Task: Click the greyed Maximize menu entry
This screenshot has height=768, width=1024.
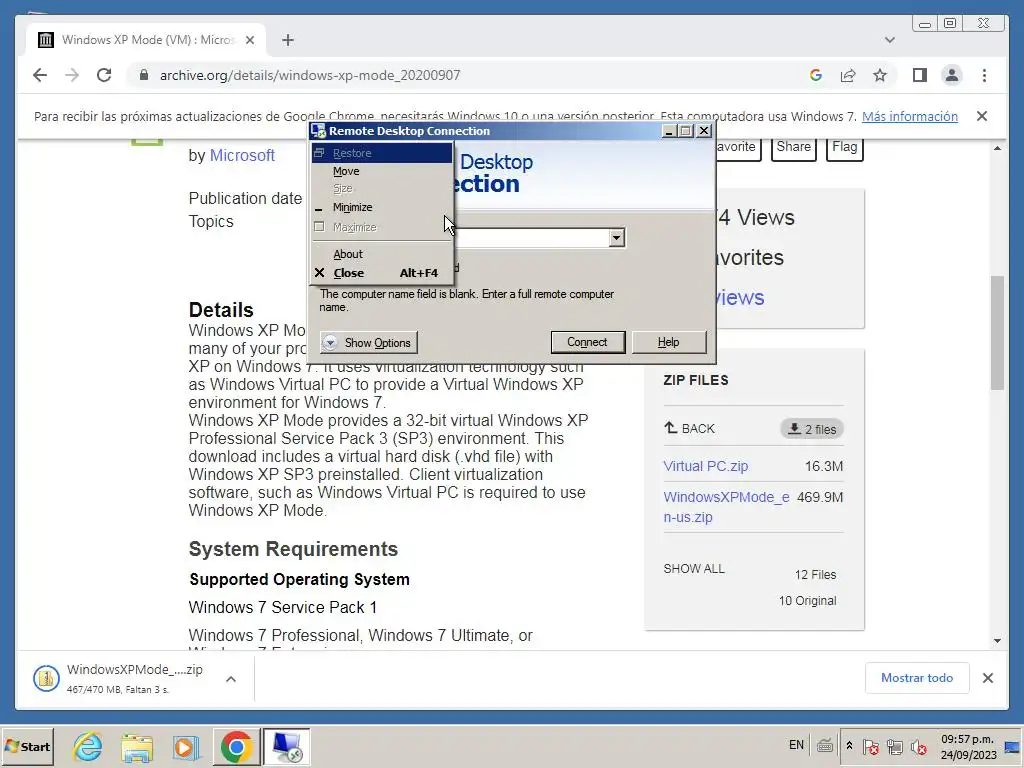Action: coord(382,227)
